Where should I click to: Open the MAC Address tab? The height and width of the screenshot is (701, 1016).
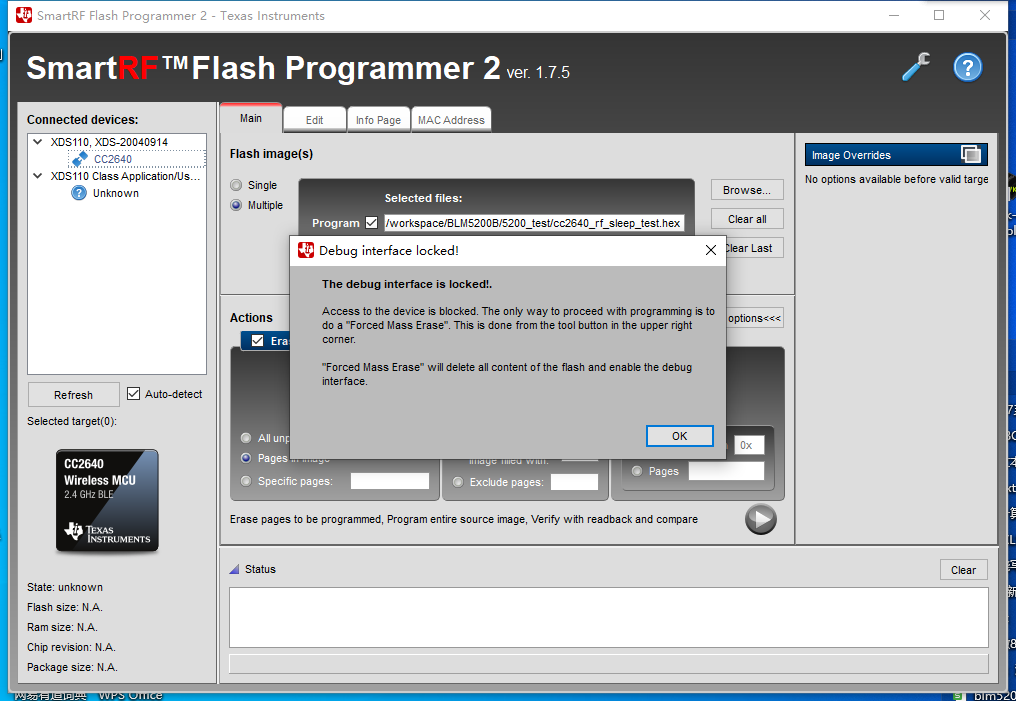click(x=451, y=120)
